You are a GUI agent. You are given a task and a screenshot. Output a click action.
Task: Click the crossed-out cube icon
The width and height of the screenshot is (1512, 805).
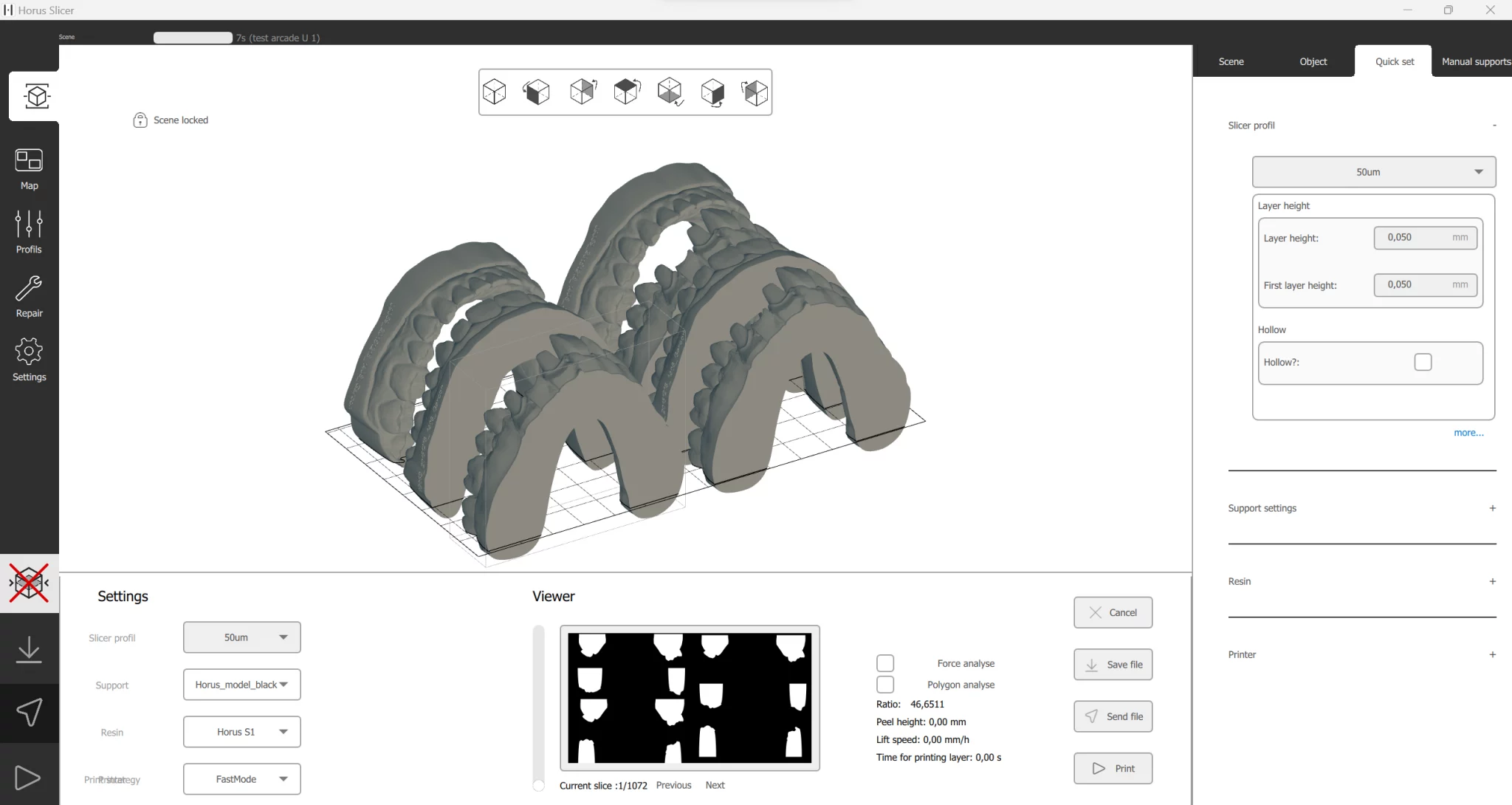[x=30, y=583]
